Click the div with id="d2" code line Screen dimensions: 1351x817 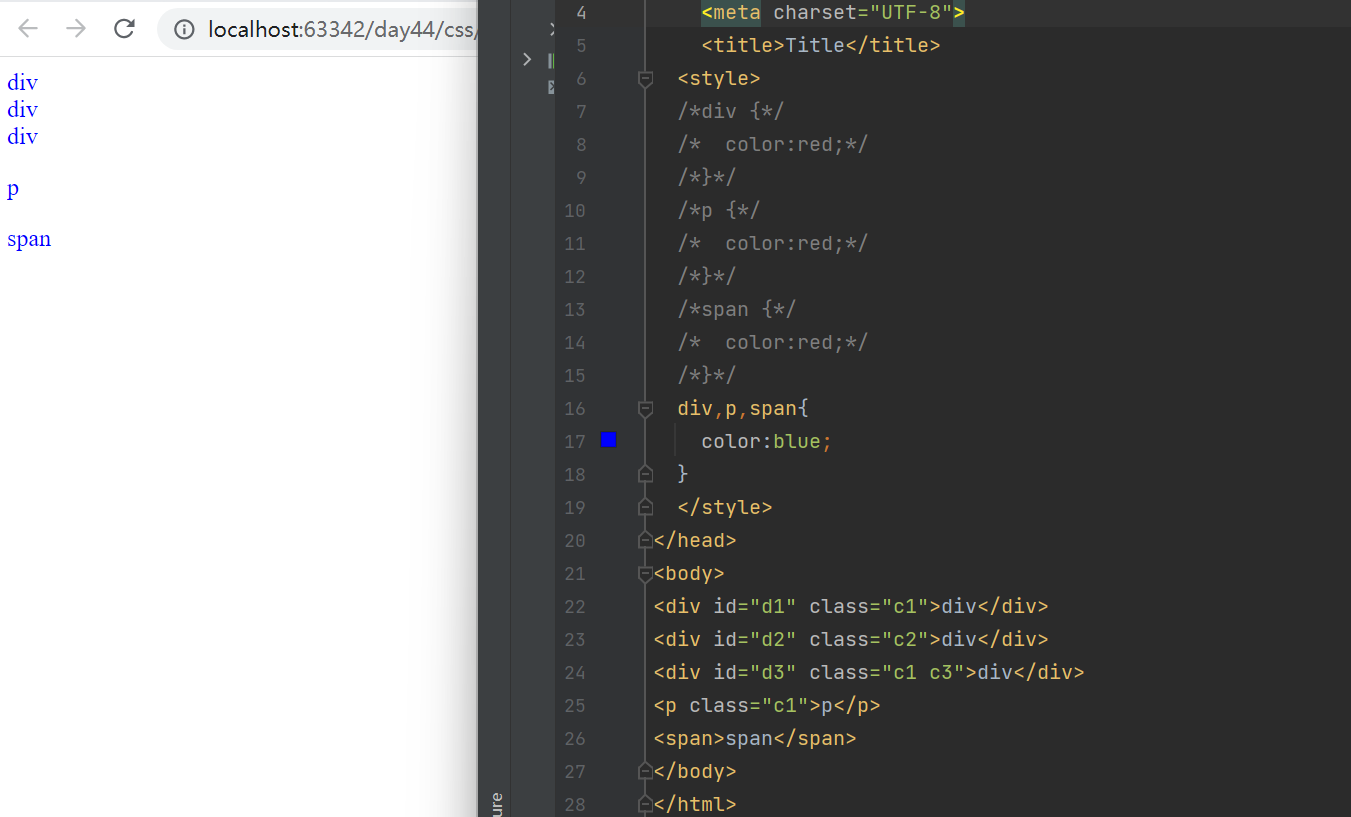[851, 639]
